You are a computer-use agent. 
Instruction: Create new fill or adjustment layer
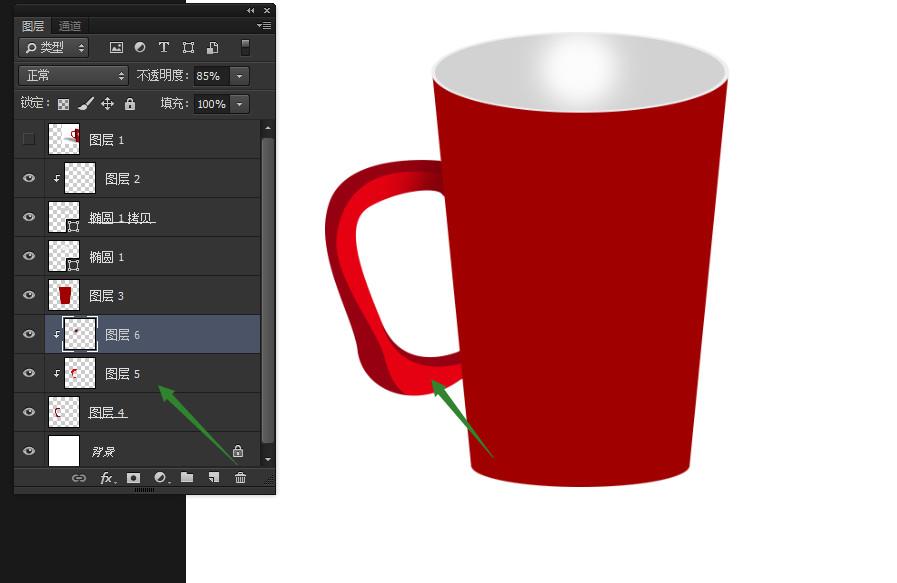coord(161,478)
